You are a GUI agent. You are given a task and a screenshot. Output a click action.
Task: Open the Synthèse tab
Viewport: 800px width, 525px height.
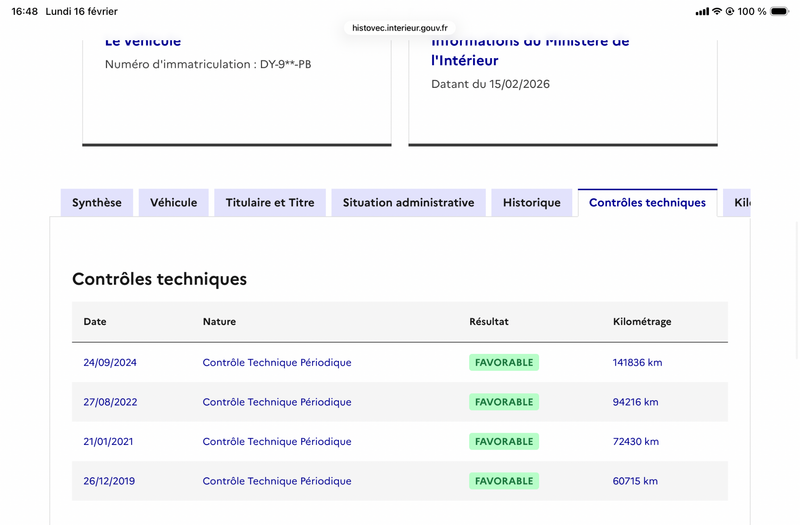[97, 203]
